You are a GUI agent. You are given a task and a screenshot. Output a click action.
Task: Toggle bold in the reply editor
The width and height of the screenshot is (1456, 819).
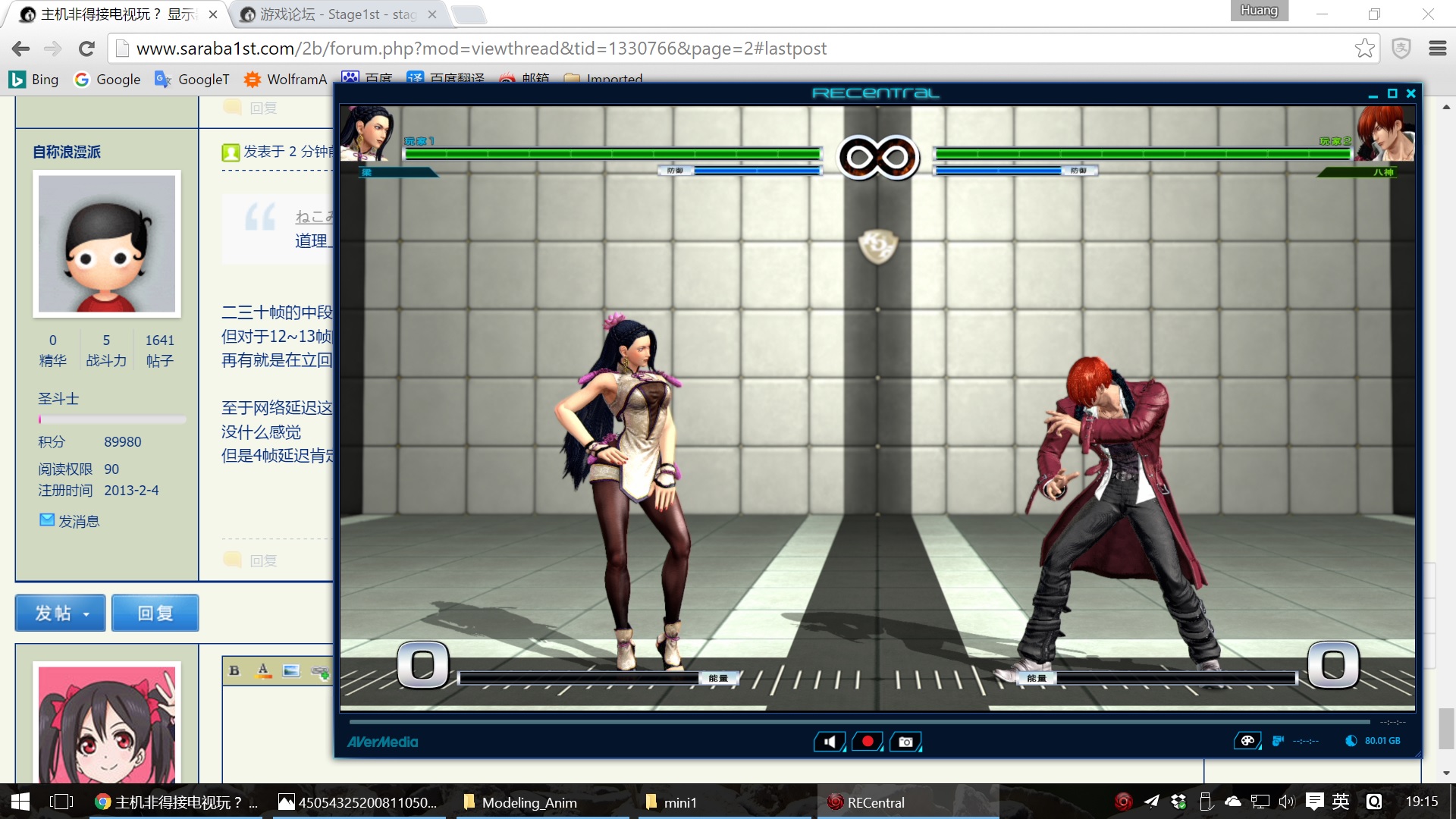pos(234,670)
